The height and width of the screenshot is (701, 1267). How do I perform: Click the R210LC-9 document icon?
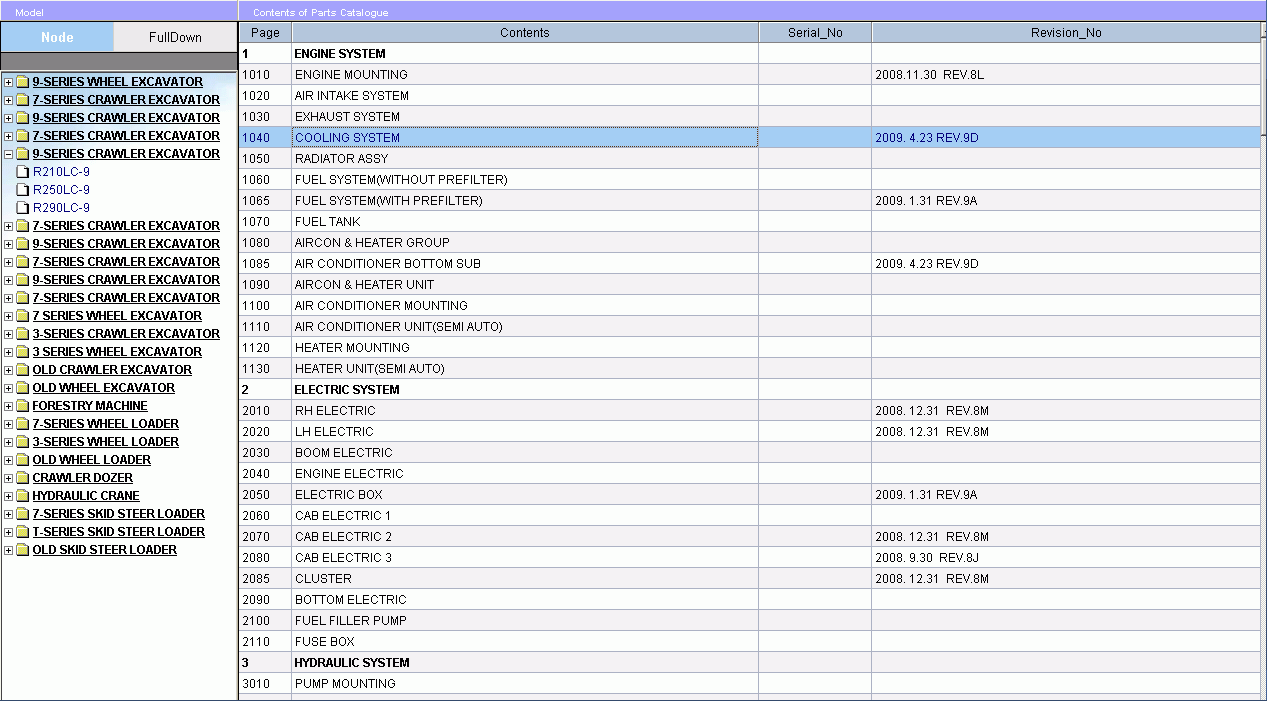(x=22, y=172)
